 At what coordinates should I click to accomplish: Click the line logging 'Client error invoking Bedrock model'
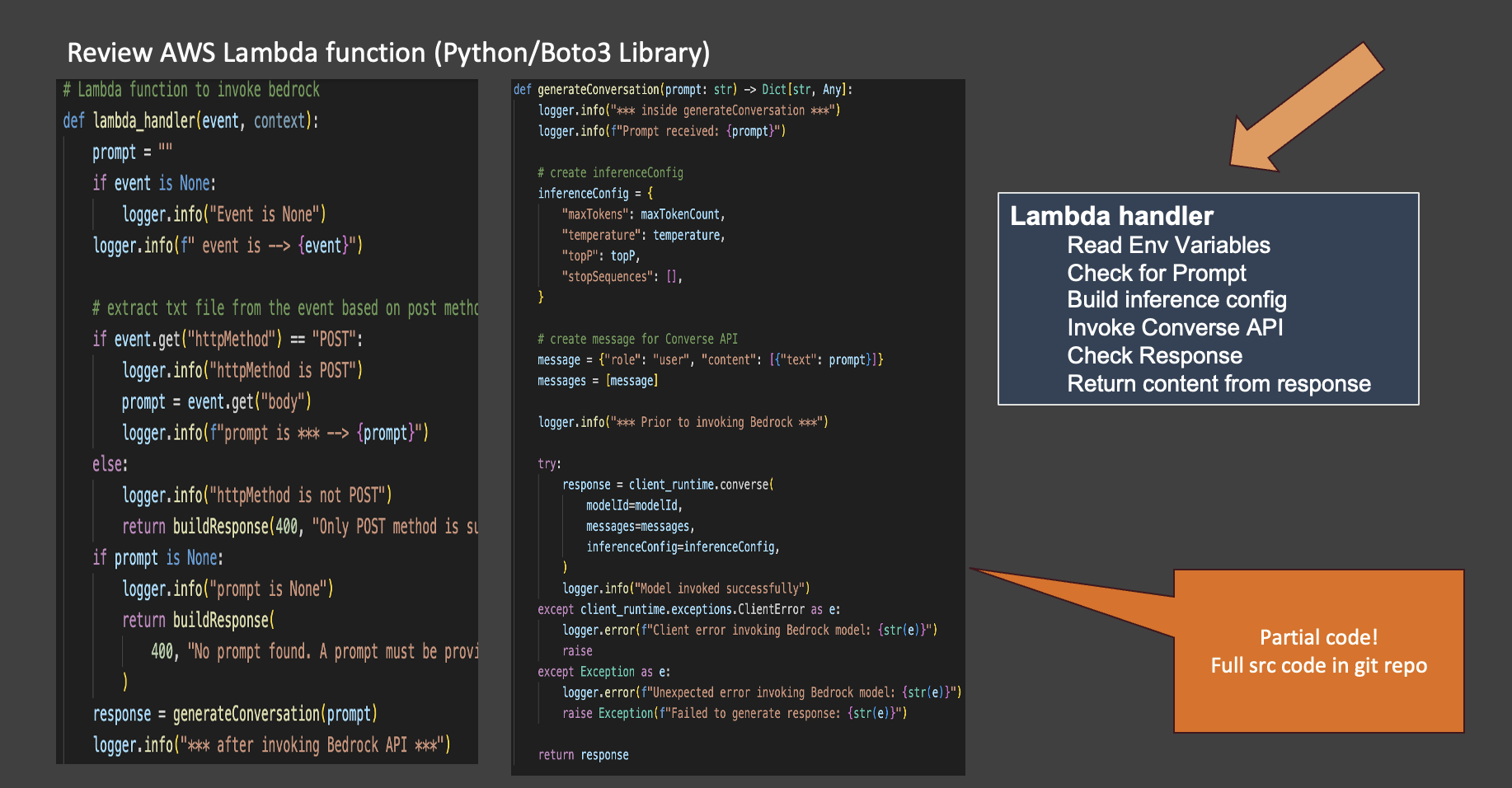pyautogui.click(x=749, y=631)
